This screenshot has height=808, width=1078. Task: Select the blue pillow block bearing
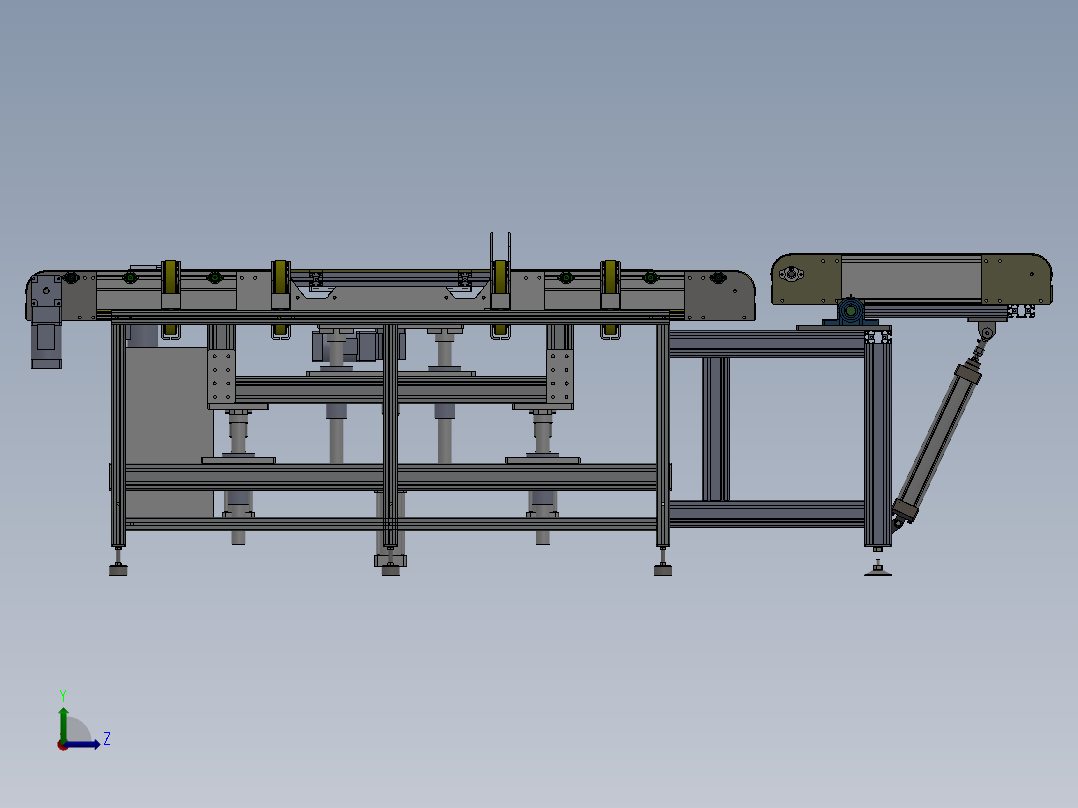(x=850, y=313)
